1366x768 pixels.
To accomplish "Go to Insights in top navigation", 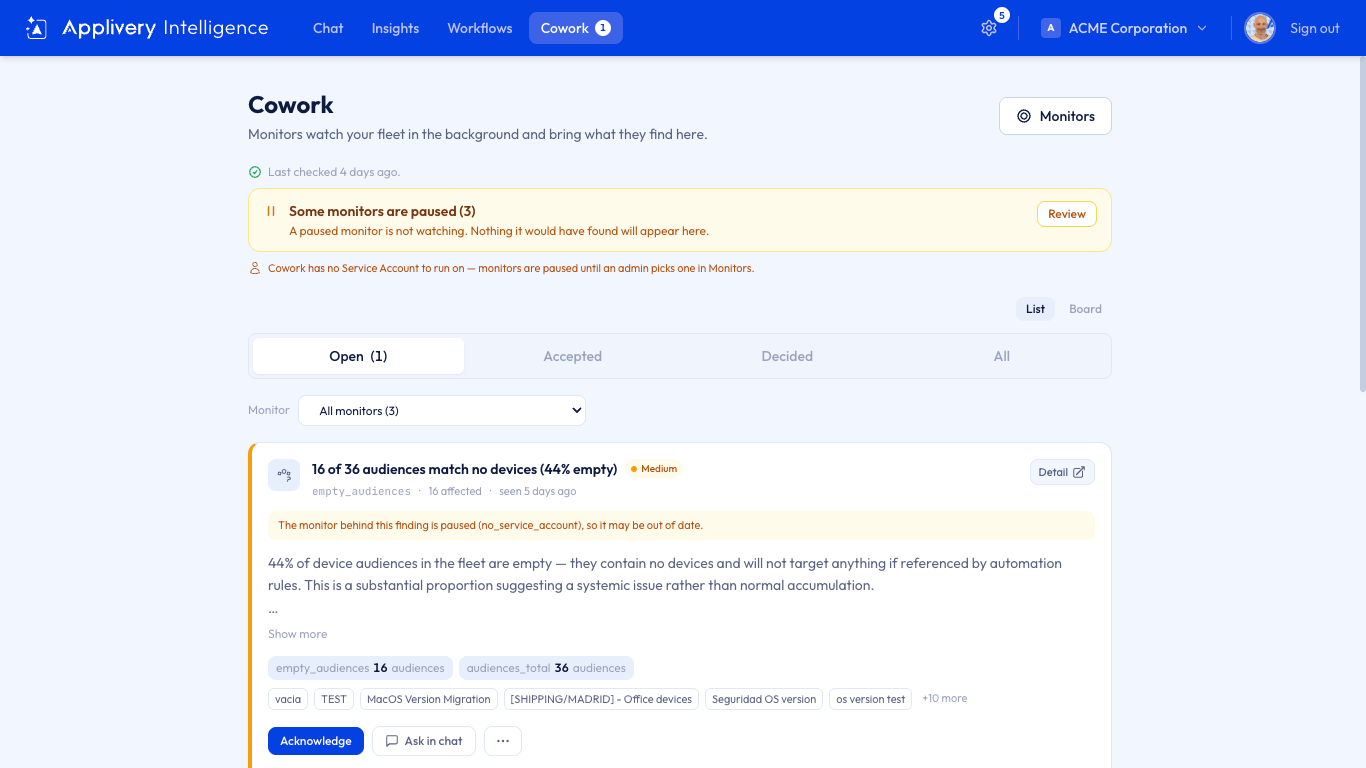I will tap(395, 28).
